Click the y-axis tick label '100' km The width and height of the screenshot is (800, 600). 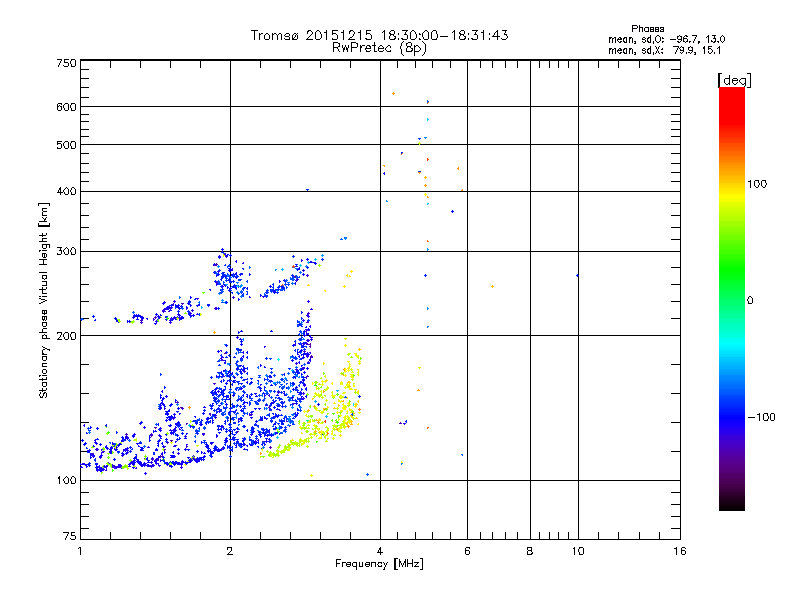tap(66, 480)
